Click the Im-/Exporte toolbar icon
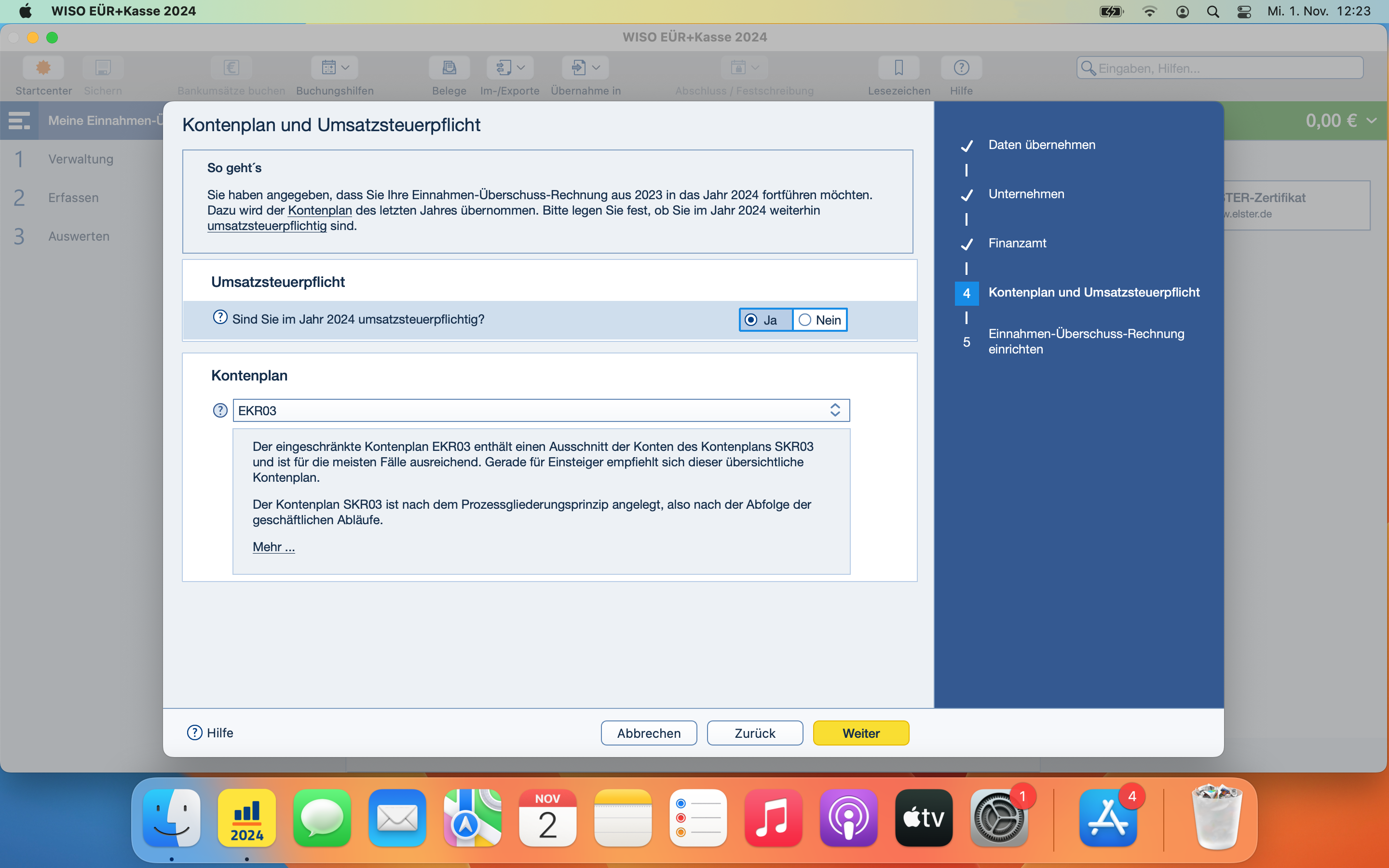1389x868 pixels. pos(504,68)
